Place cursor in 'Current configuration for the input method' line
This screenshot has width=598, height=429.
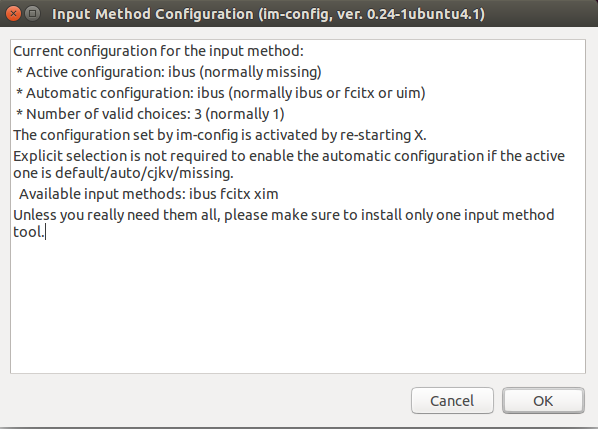(158, 51)
